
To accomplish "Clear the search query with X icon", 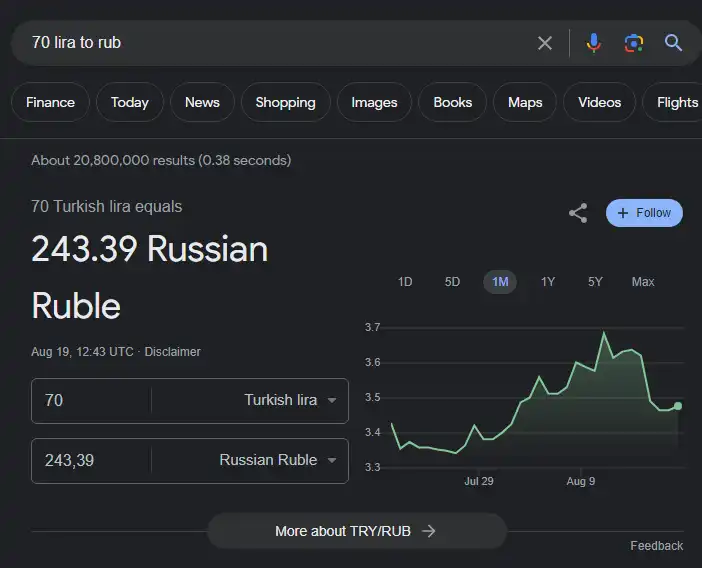I will tap(545, 43).
